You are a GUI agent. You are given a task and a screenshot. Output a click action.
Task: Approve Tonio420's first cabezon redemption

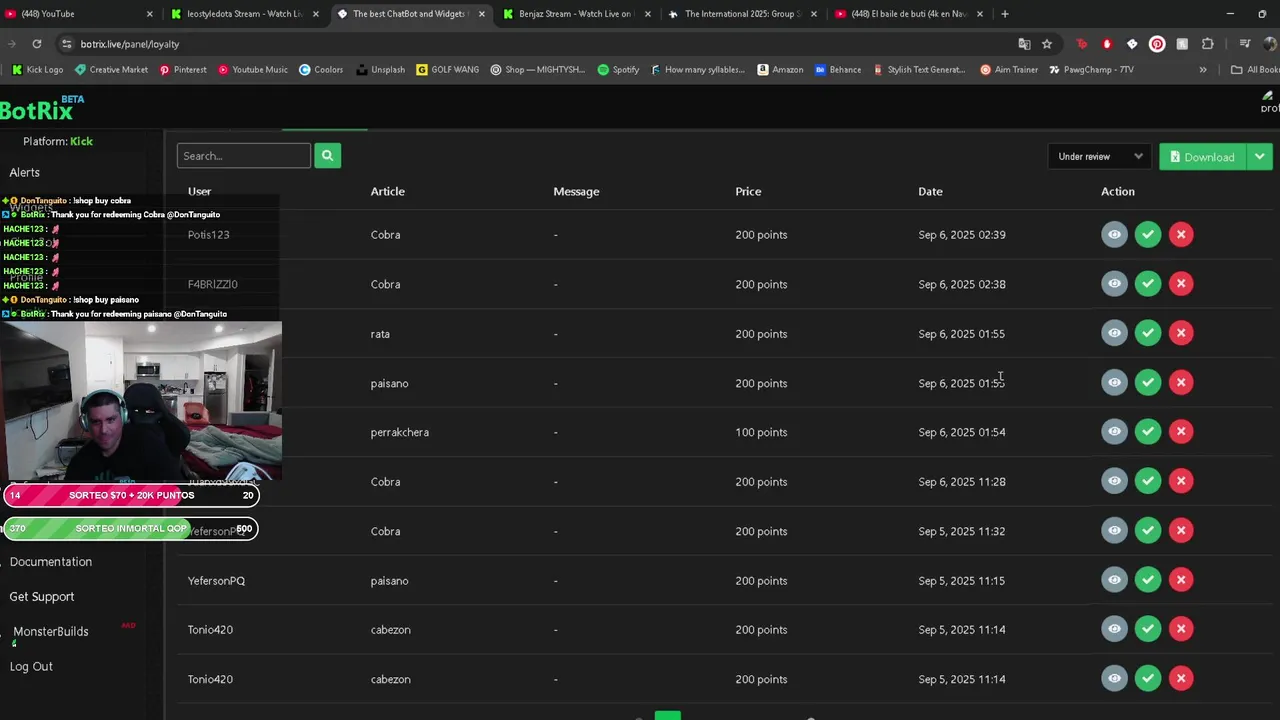click(x=1148, y=629)
